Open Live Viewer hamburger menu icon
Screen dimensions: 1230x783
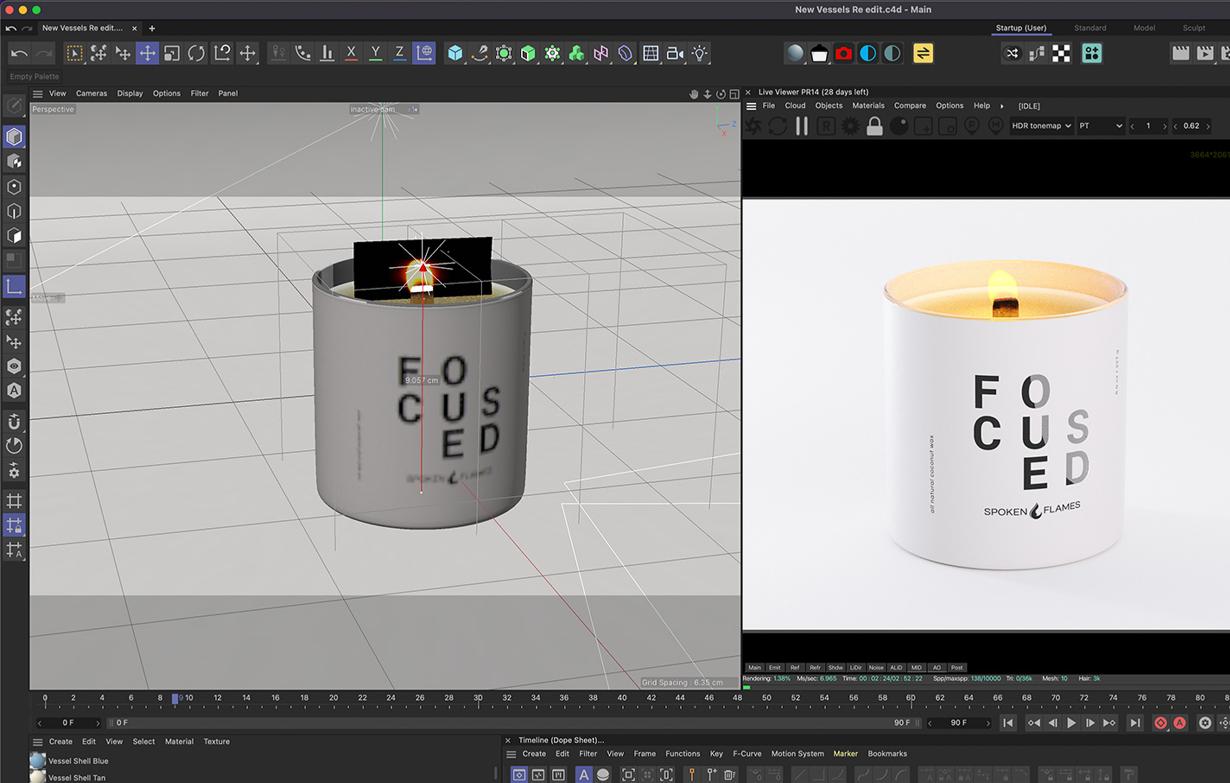[x=751, y=105]
